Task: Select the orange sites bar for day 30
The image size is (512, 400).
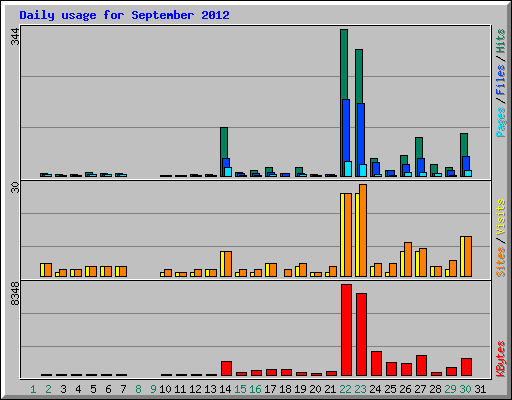Action: pyautogui.click(x=468, y=256)
